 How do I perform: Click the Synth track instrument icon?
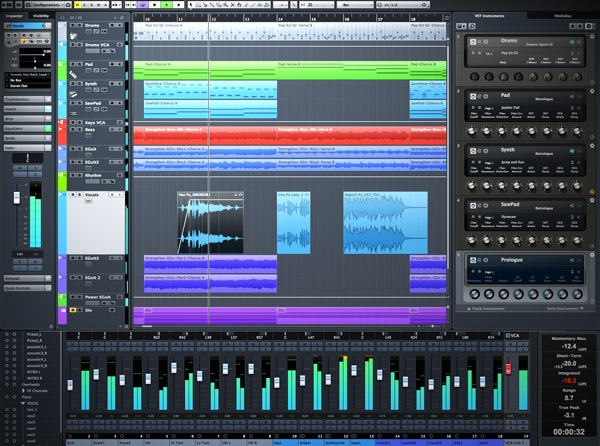pyautogui.click(x=73, y=94)
